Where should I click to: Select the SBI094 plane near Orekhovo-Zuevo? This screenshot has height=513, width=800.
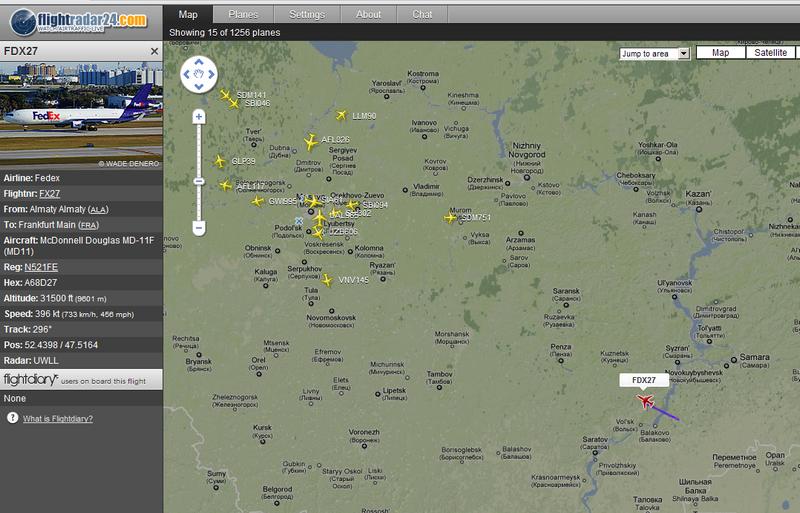pos(352,205)
